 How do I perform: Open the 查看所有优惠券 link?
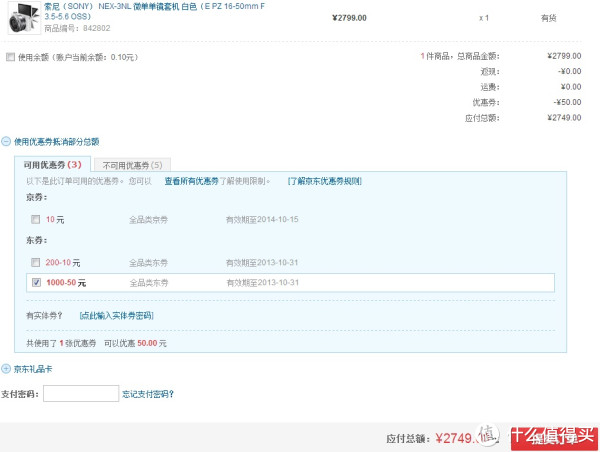point(192,181)
